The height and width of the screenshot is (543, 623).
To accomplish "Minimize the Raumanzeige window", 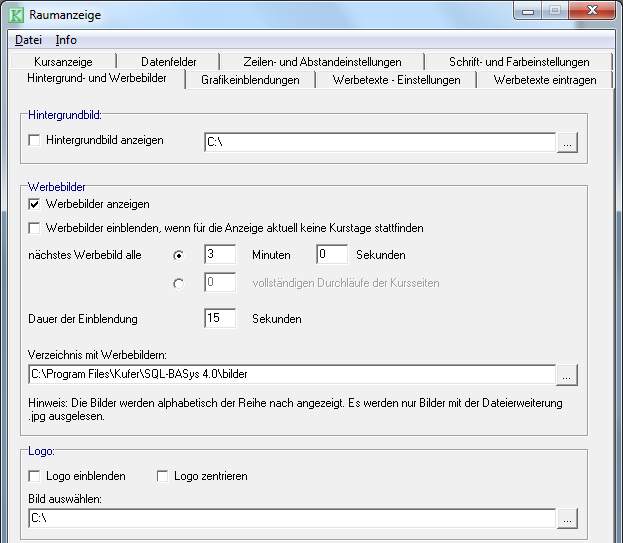I will click(x=528, y=11).
